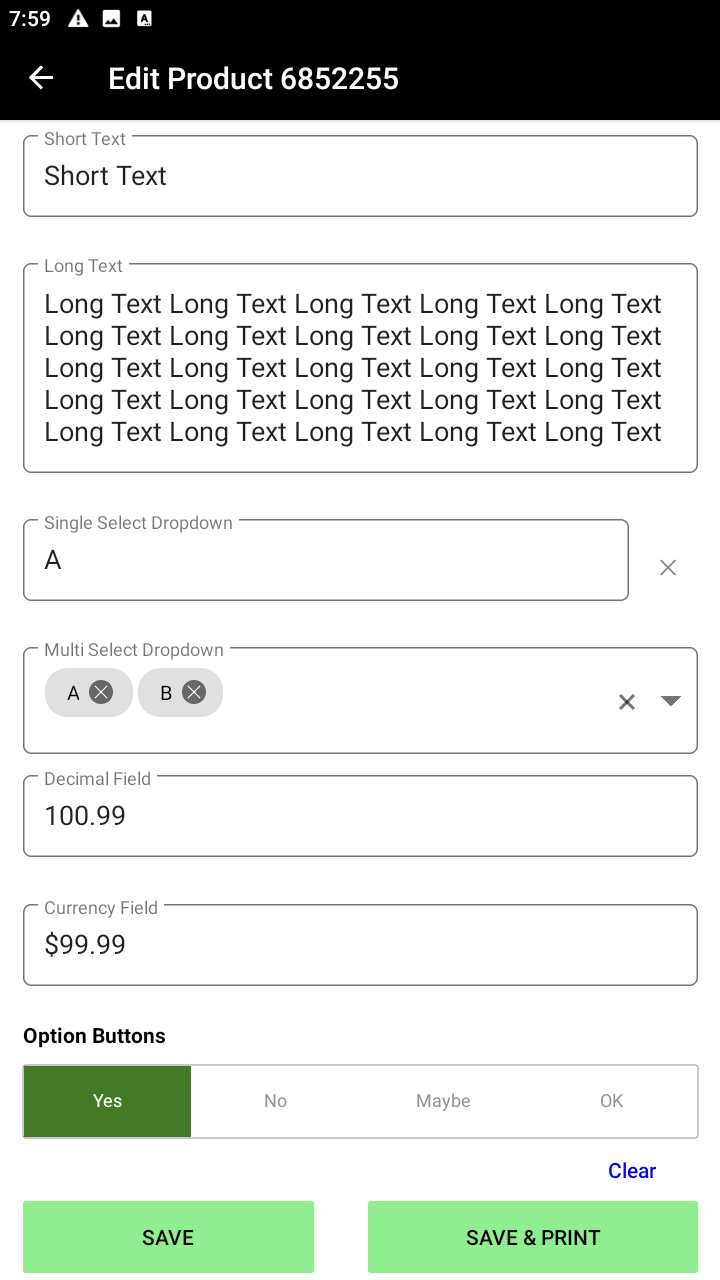Tap the Decimal Field input
The height and width of the screenshot is (1280, 720).
pos(360,816)
